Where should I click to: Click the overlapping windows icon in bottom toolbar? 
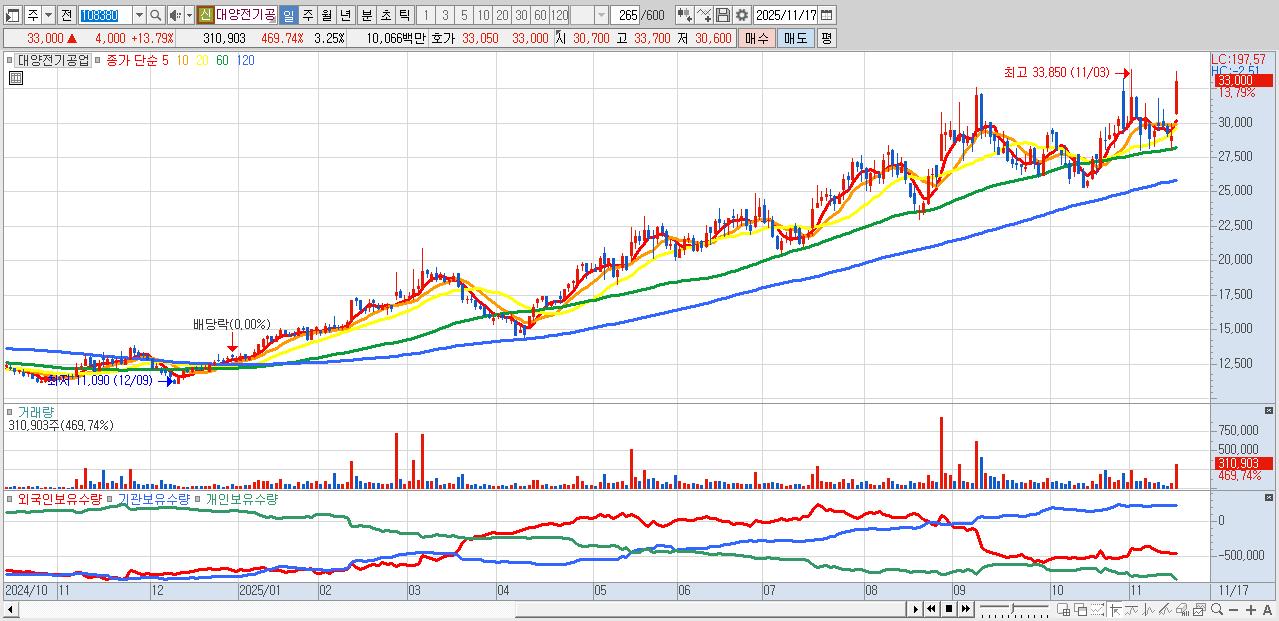click(x=1081, y=610)
